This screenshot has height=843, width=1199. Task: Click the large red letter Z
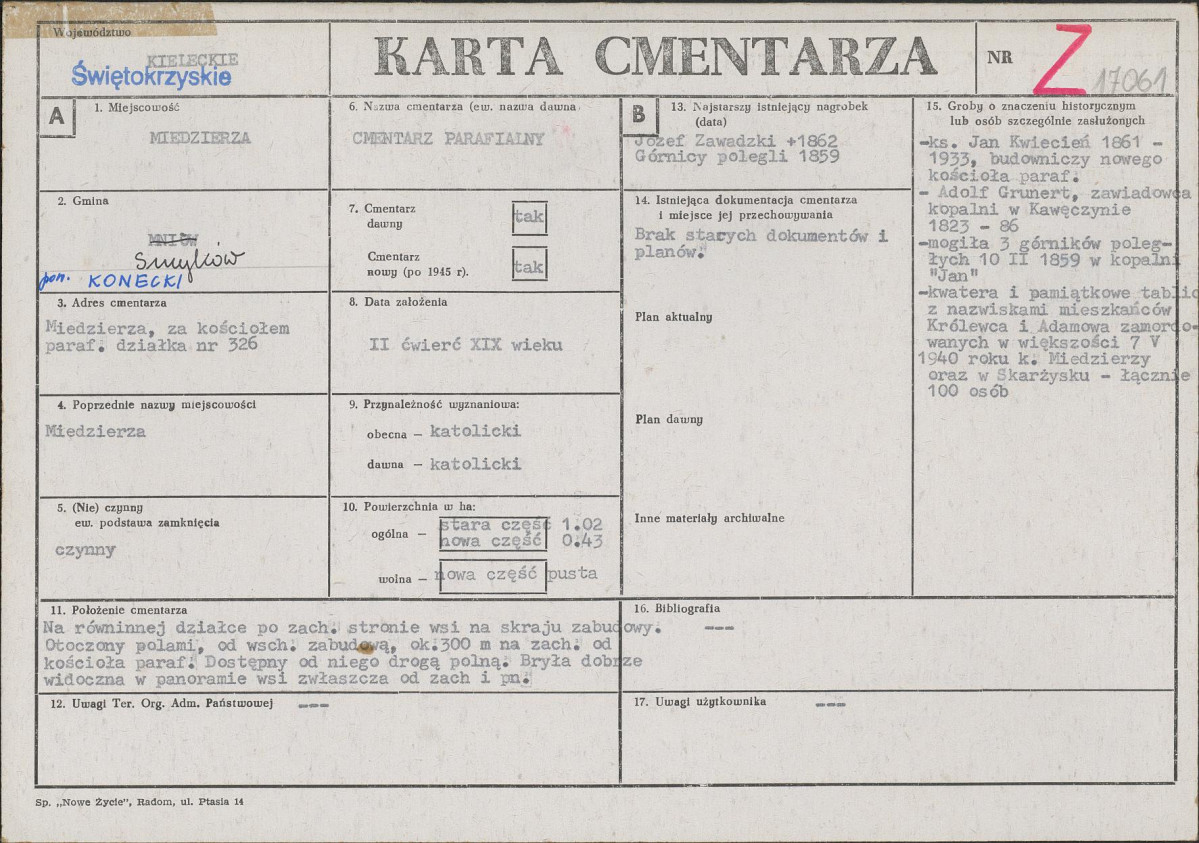tap(1063, 59)
